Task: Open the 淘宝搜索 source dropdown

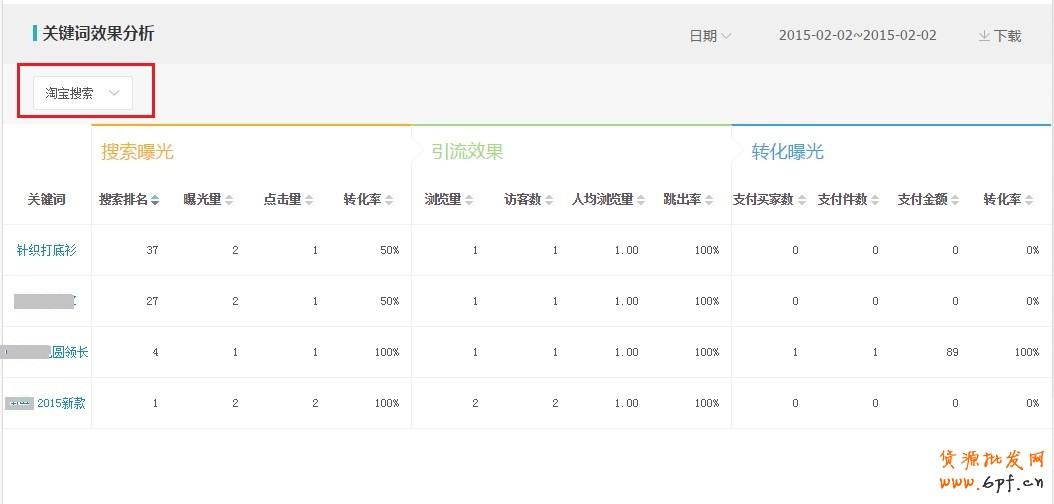Action: (x=83, y=93)
